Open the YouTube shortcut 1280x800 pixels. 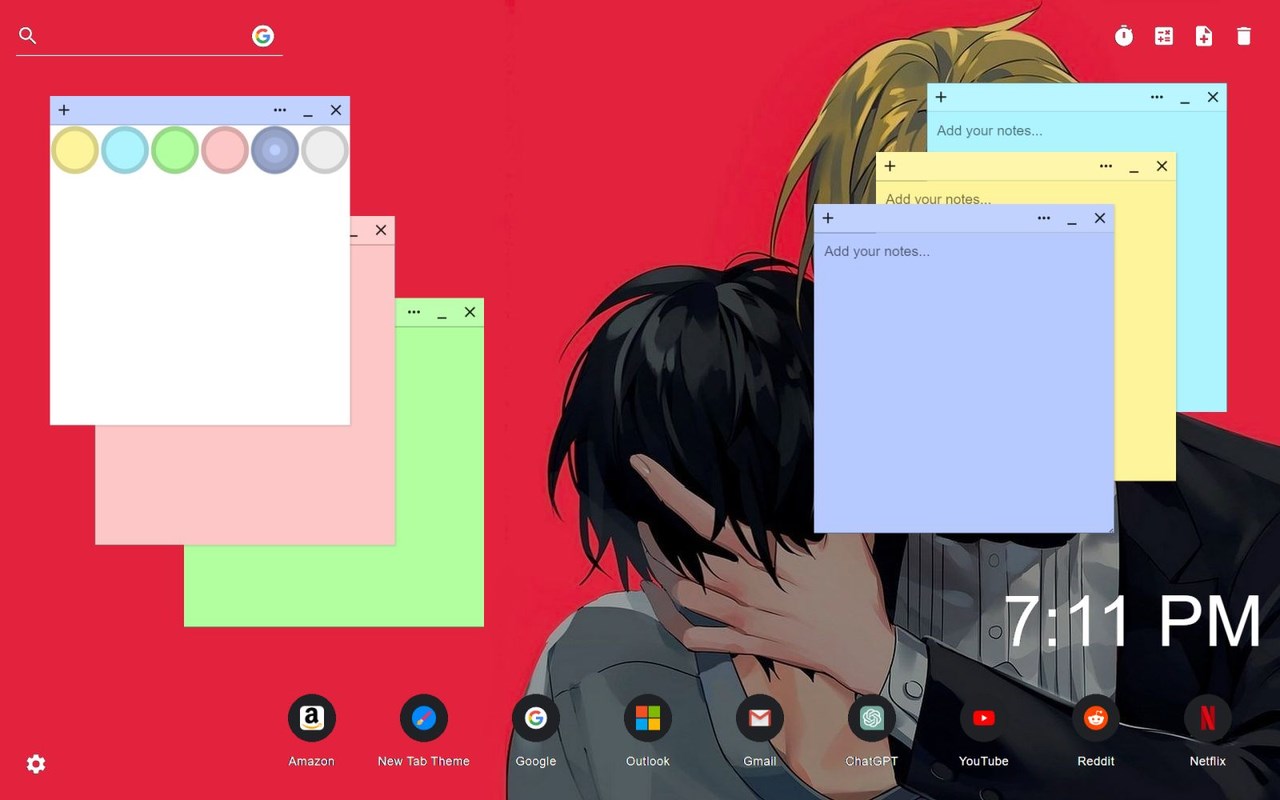[x=984, y=718]
